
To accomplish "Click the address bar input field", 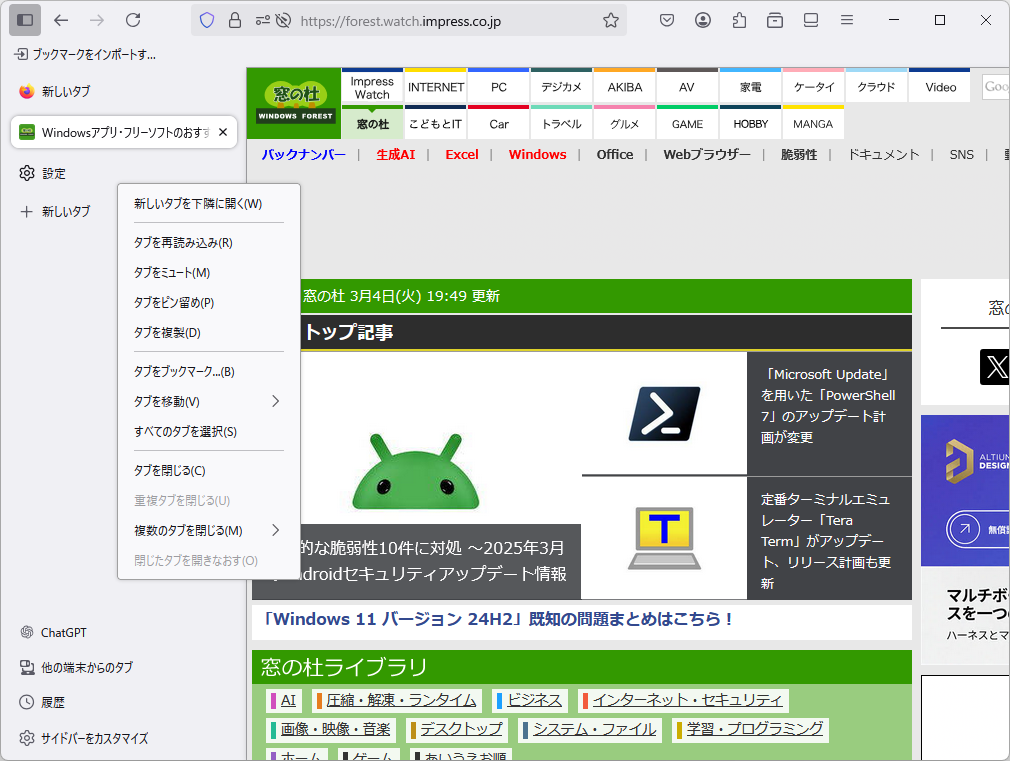I will (x=420, y=20).
